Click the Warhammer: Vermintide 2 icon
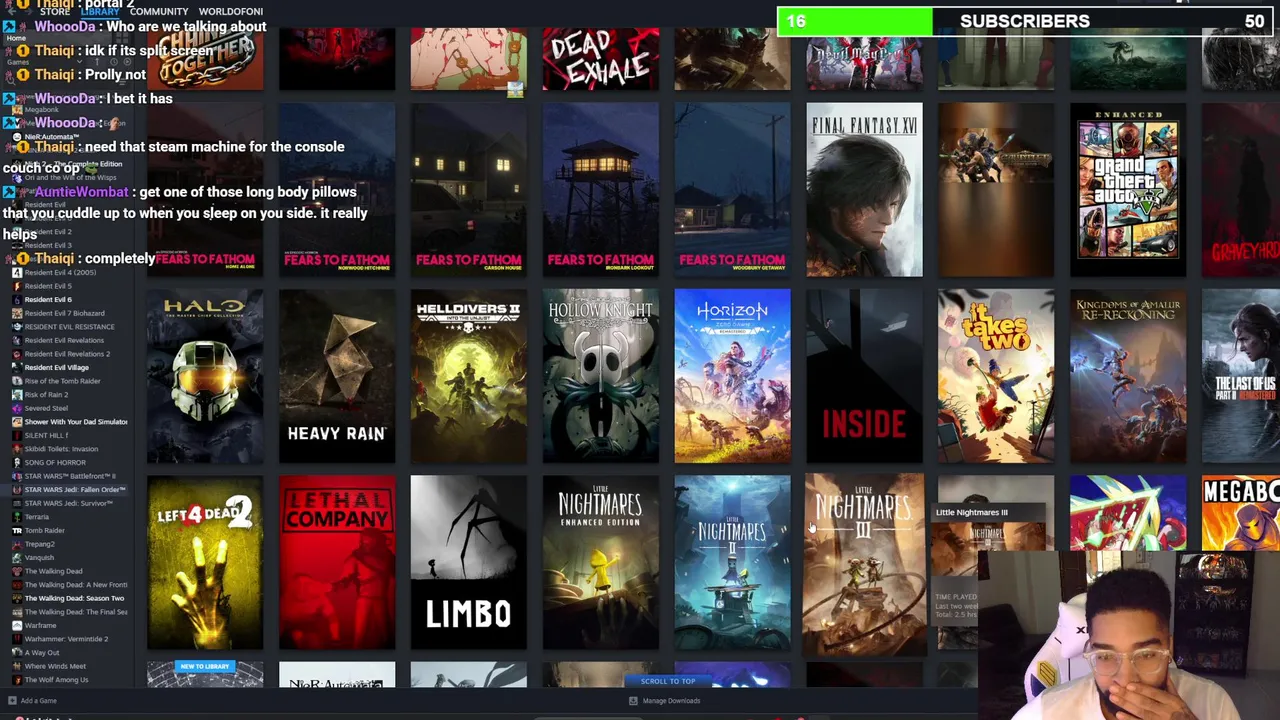The width and height of the screenshot is (1280, 720). pyautogui.click(x=17, y=639)
